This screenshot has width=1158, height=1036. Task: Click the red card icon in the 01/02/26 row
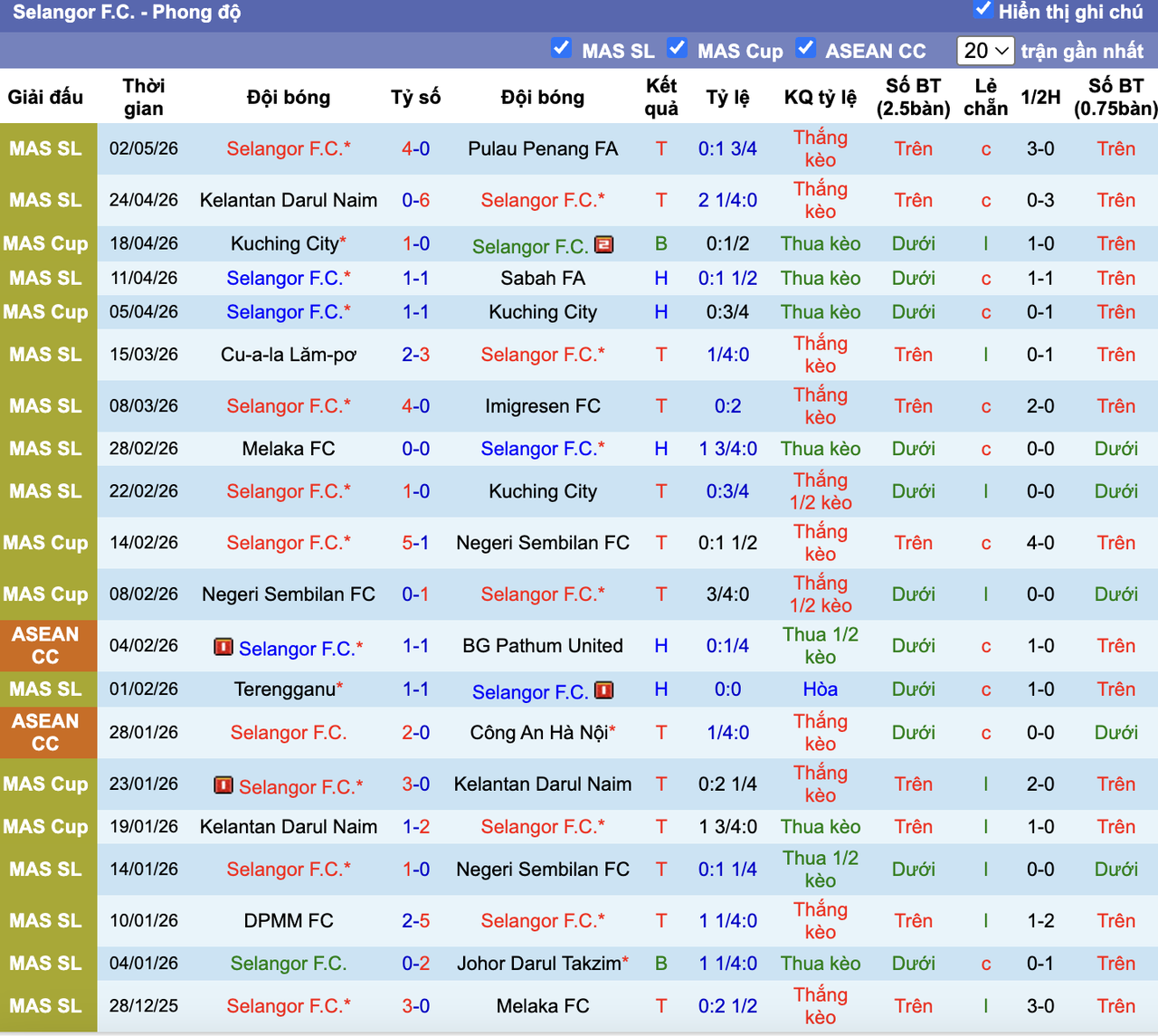[603, 690]
